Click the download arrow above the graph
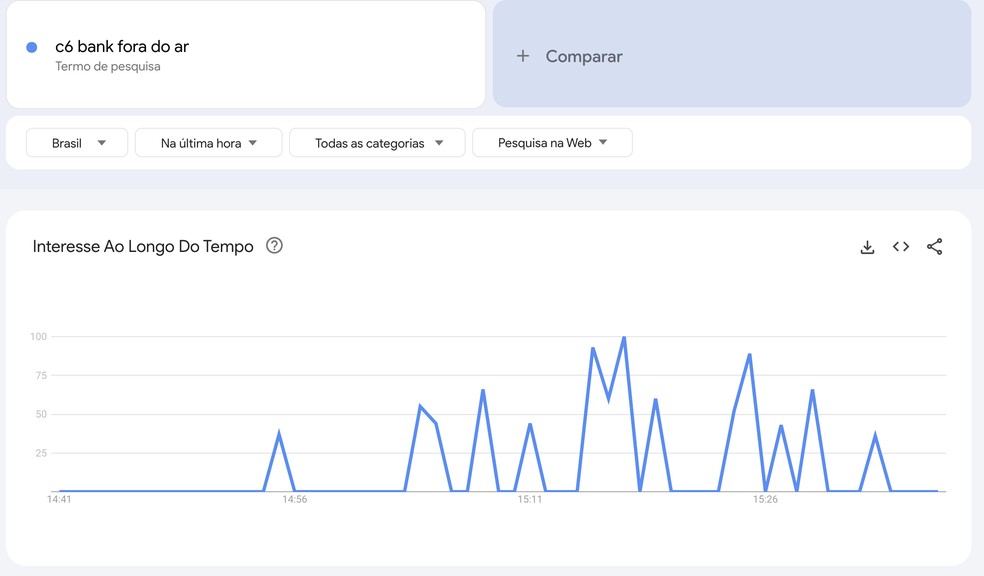 (867, 246)
